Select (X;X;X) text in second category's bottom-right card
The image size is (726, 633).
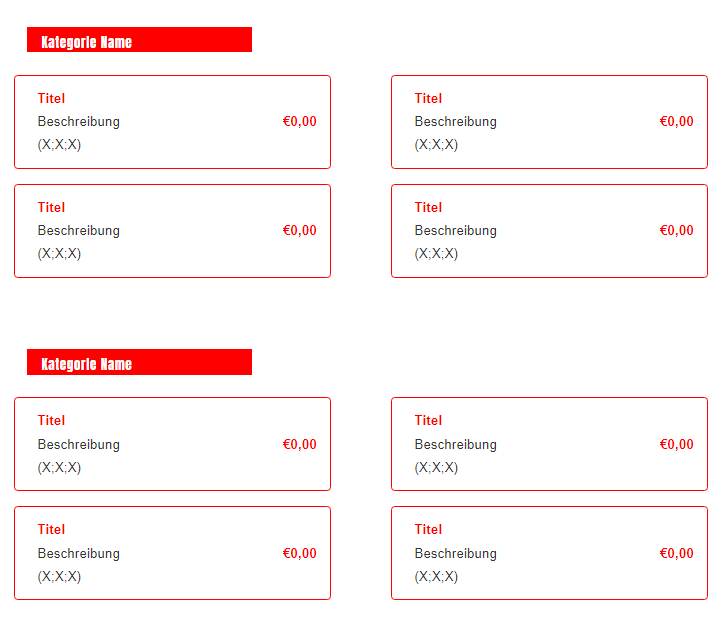436,577
